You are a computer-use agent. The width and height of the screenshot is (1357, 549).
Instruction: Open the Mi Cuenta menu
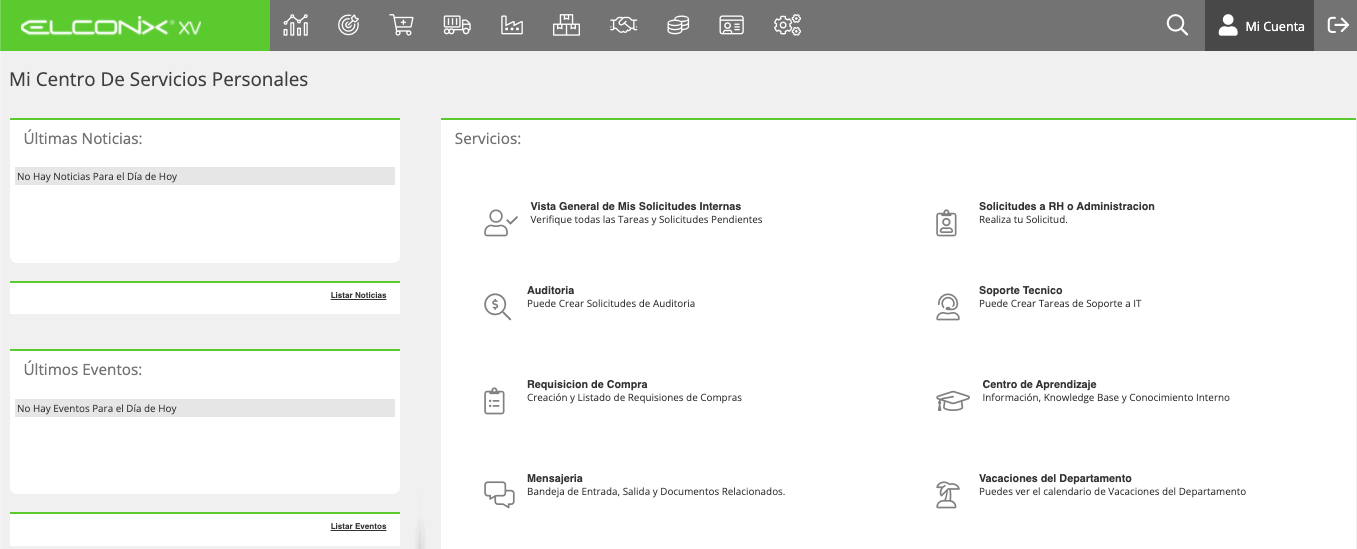pyautogui.click(x=1261, y=26)
